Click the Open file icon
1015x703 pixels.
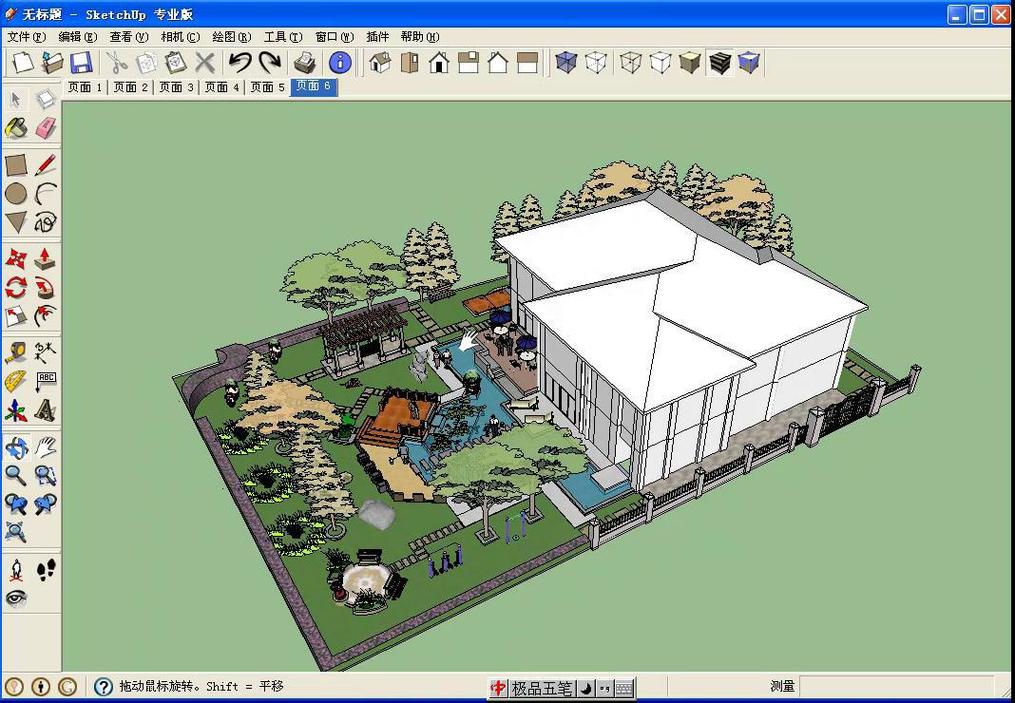[x=52, y=63]
